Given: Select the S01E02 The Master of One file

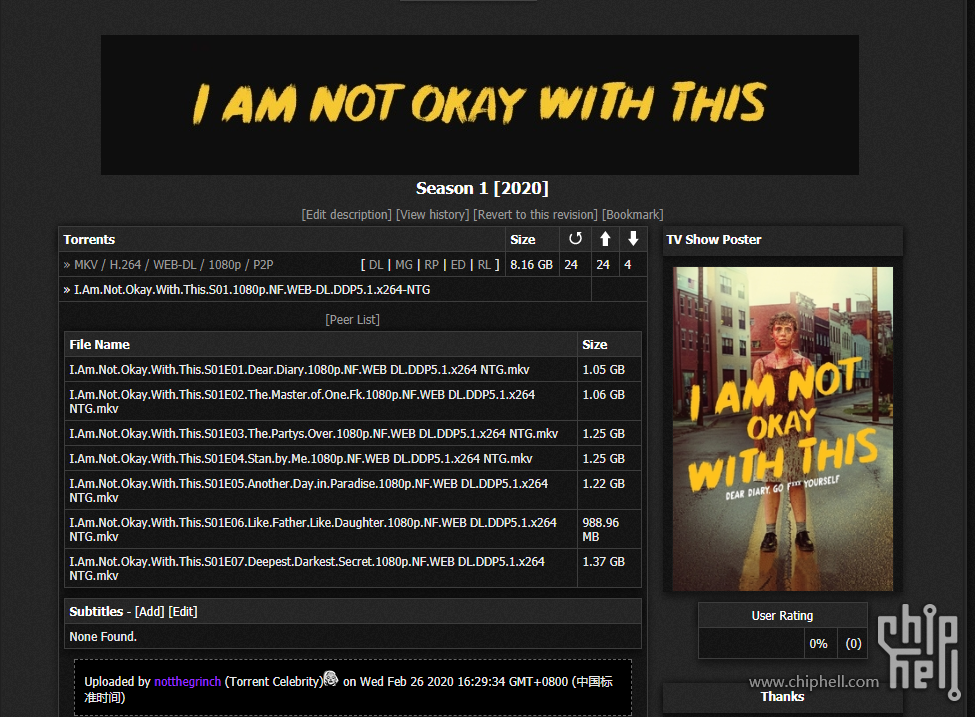Looking at the screenshot, I should [x=302, y=401].
